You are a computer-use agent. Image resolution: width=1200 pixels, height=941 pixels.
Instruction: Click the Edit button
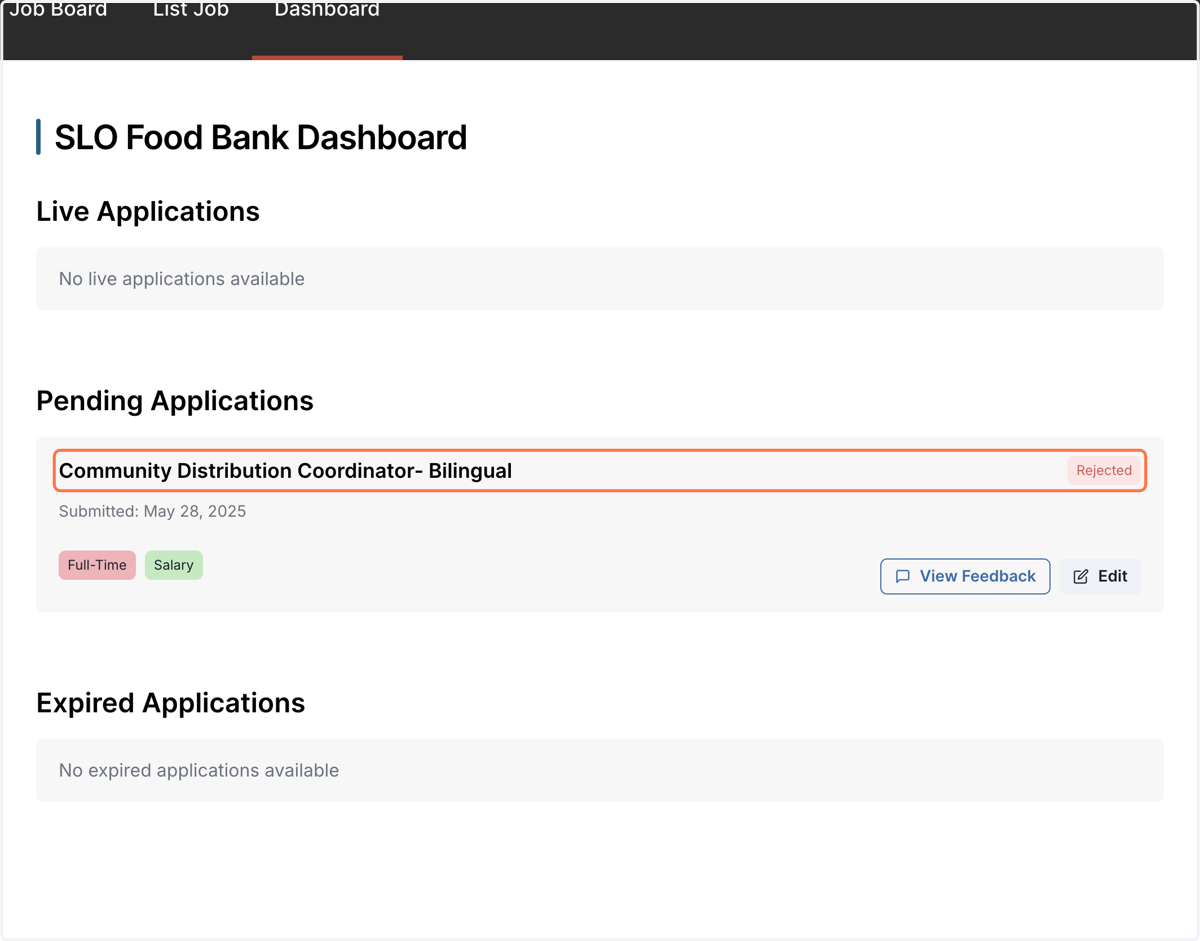point(1100,576)
